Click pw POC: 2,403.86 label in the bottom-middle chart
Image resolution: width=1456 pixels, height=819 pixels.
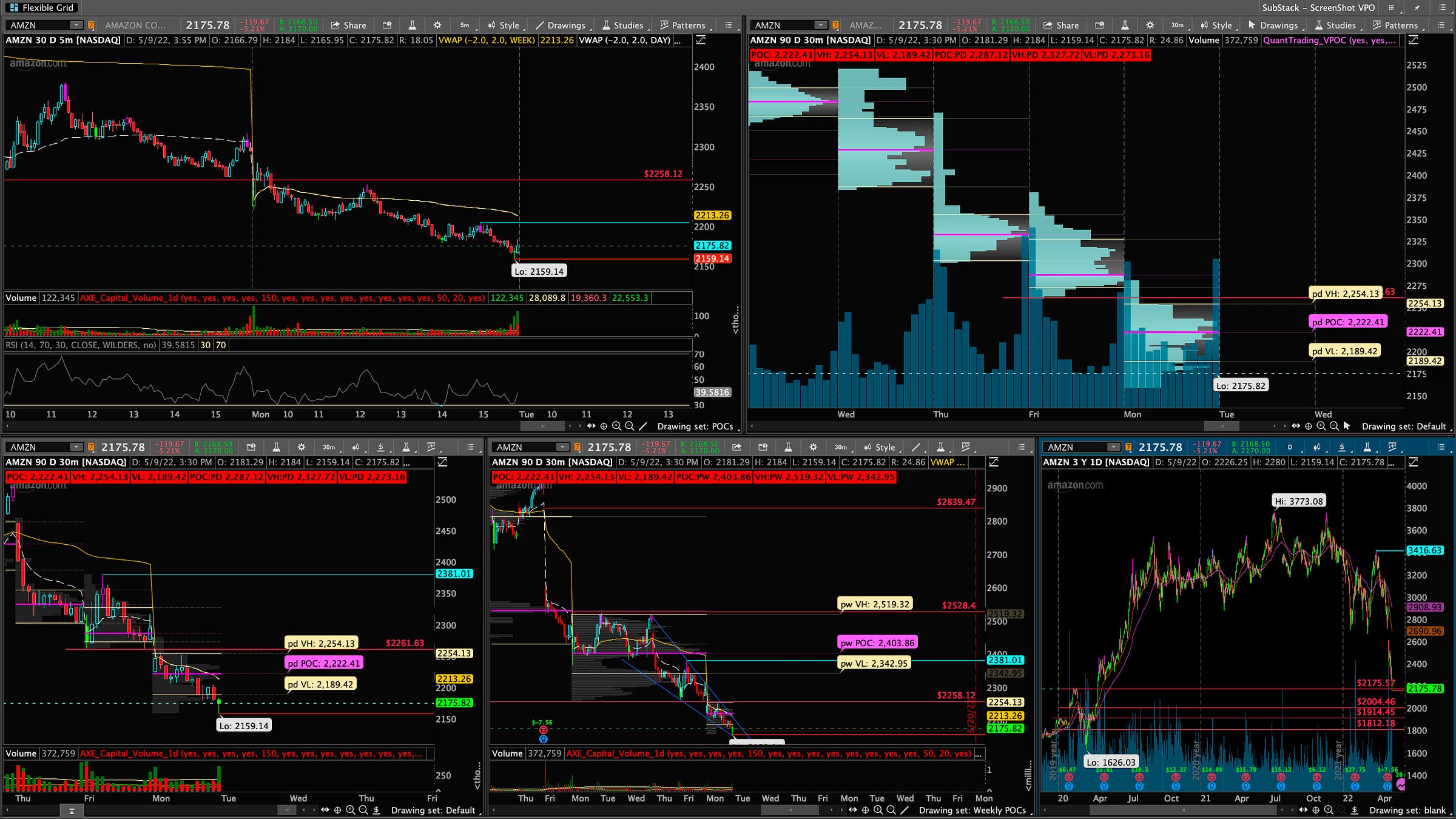click(877, 643)
